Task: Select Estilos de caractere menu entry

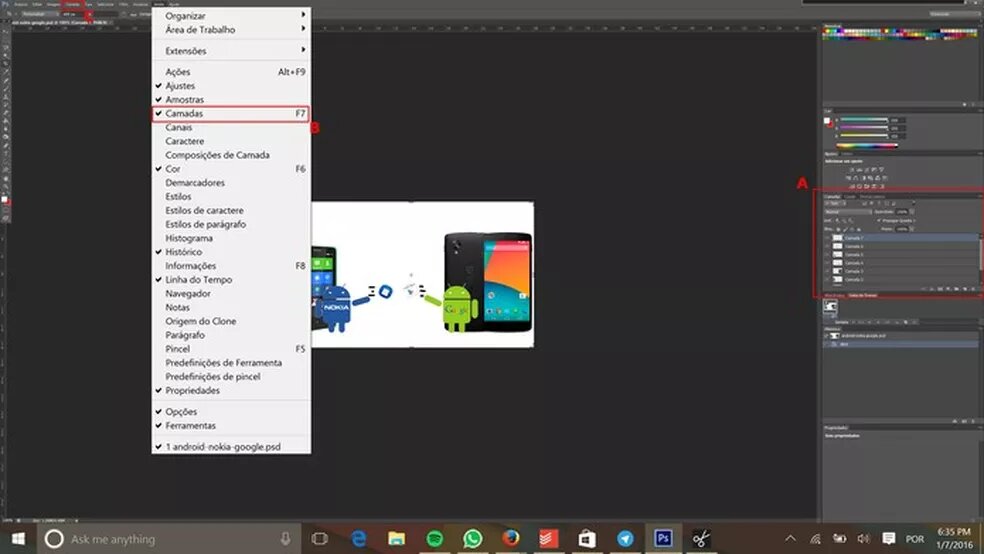Action: 231,210
